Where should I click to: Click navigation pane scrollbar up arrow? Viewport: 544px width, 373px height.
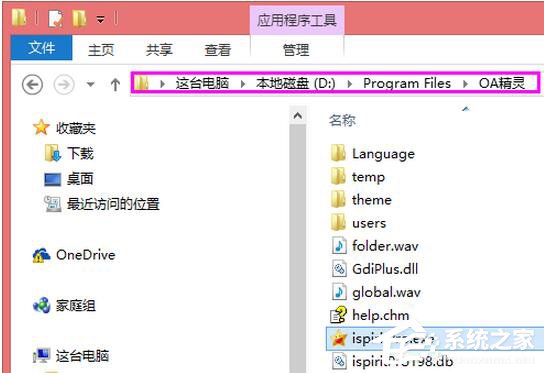[297, 116]
